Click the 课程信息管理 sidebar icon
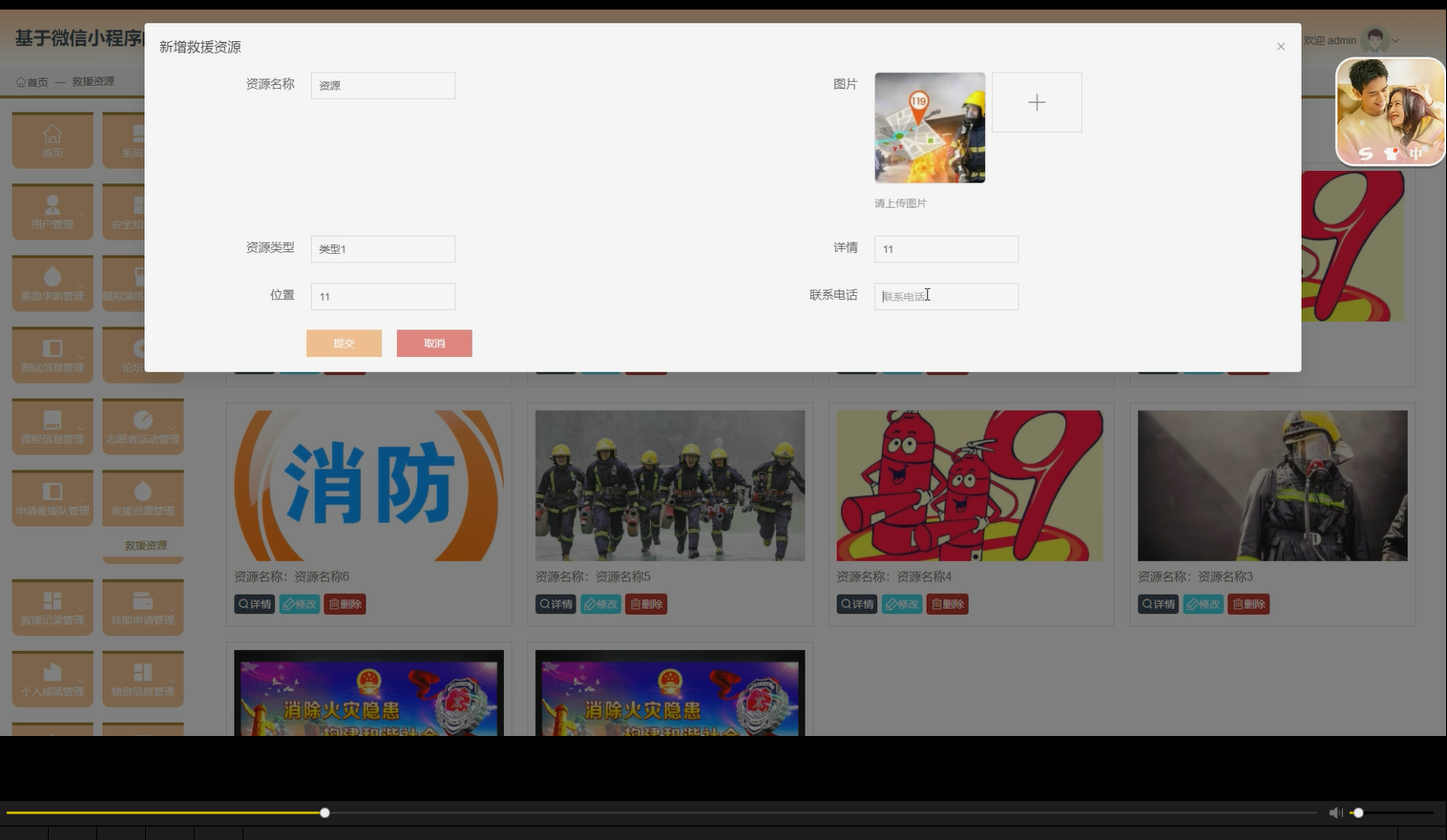The image size is (1447, 840). (52, 426)
